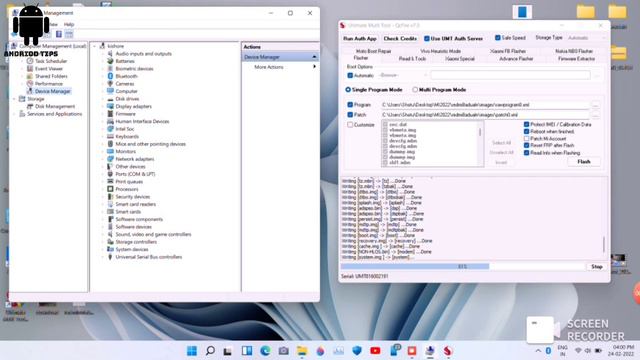Select the Ports (COM & LPT) category
The height and width of the screenshot is (360, 640).
pos(135,174)
